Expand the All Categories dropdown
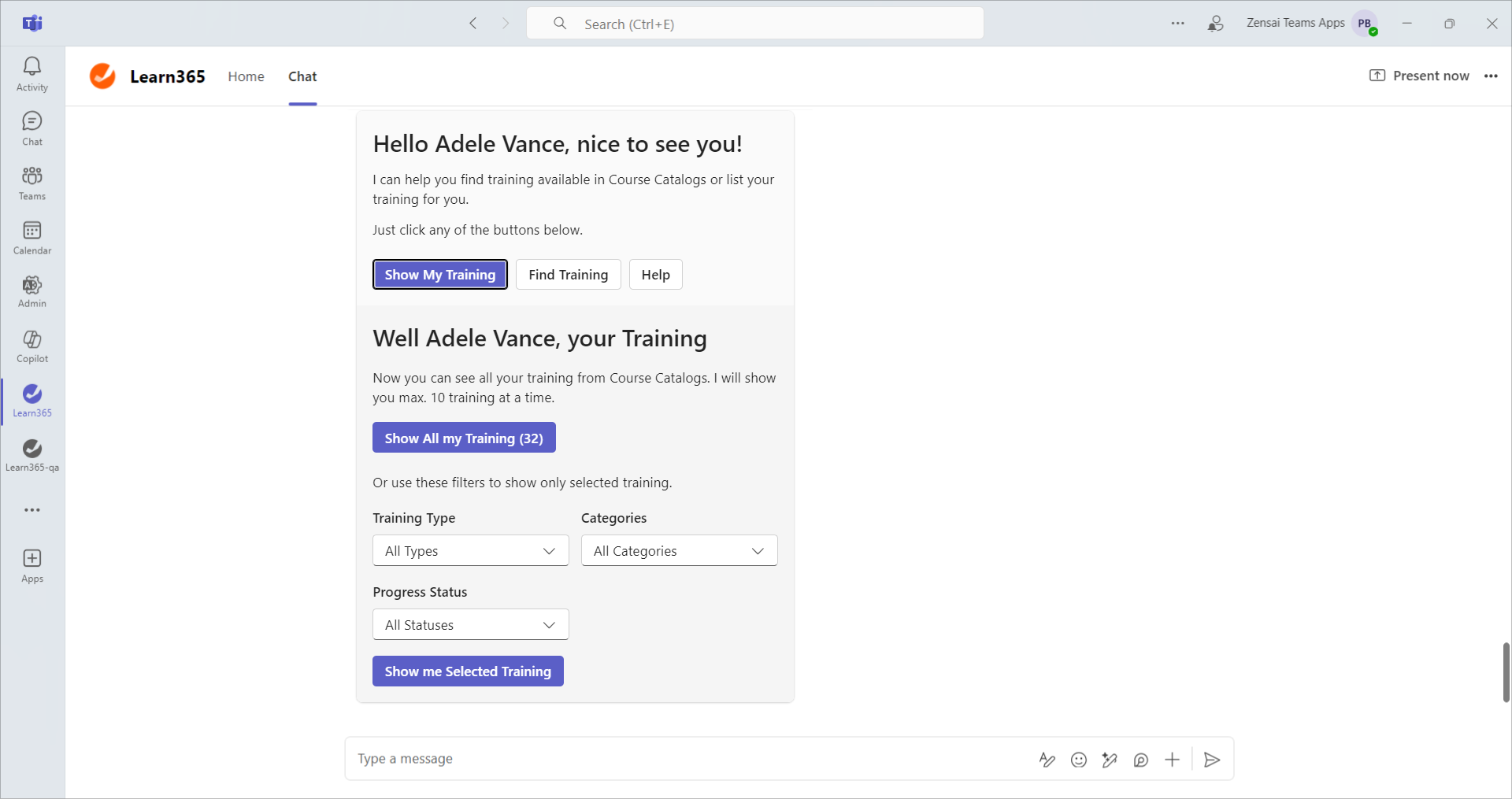 click(679, 551)
